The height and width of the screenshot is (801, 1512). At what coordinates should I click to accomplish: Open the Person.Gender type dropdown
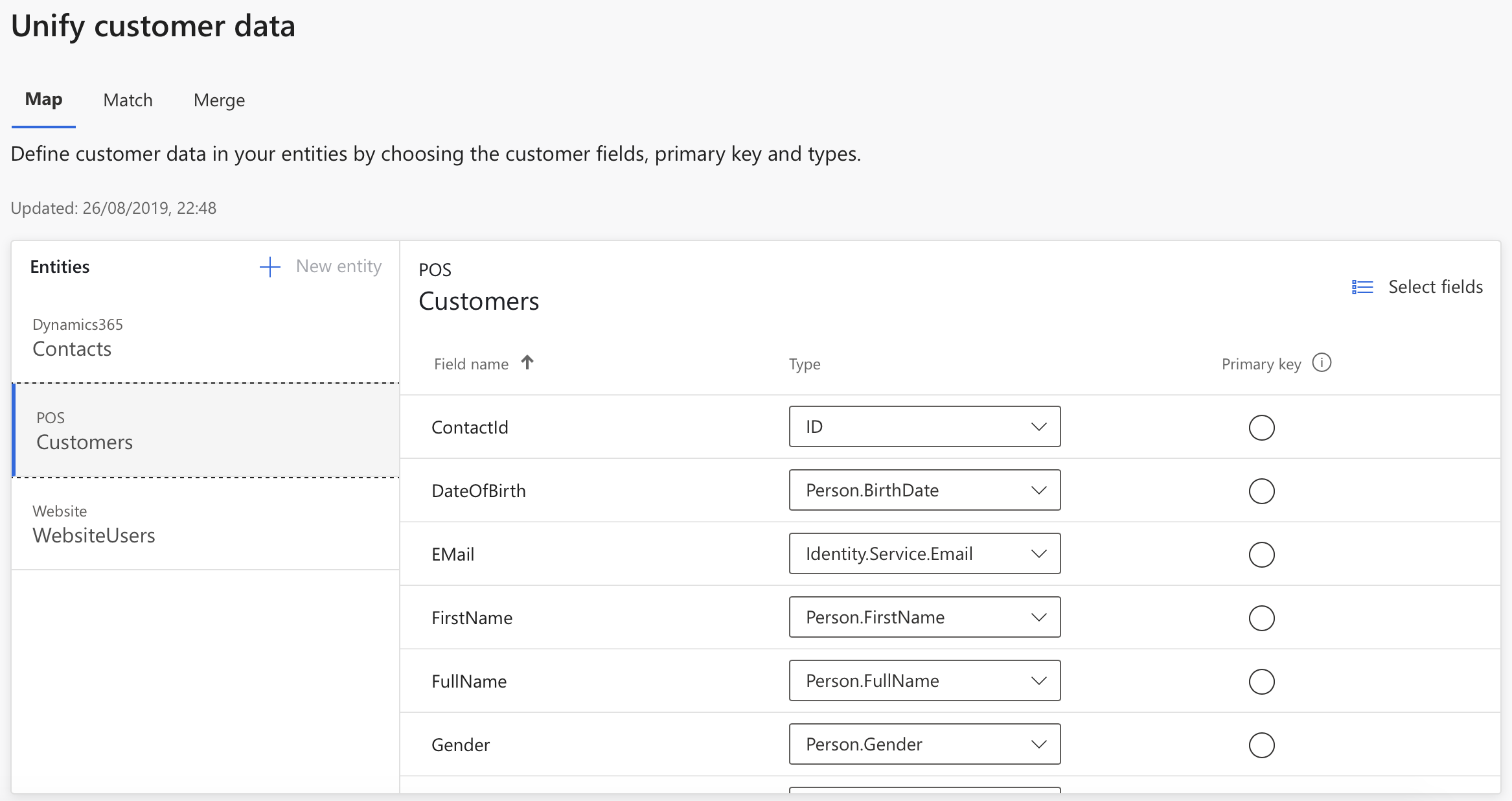(924, 744)
